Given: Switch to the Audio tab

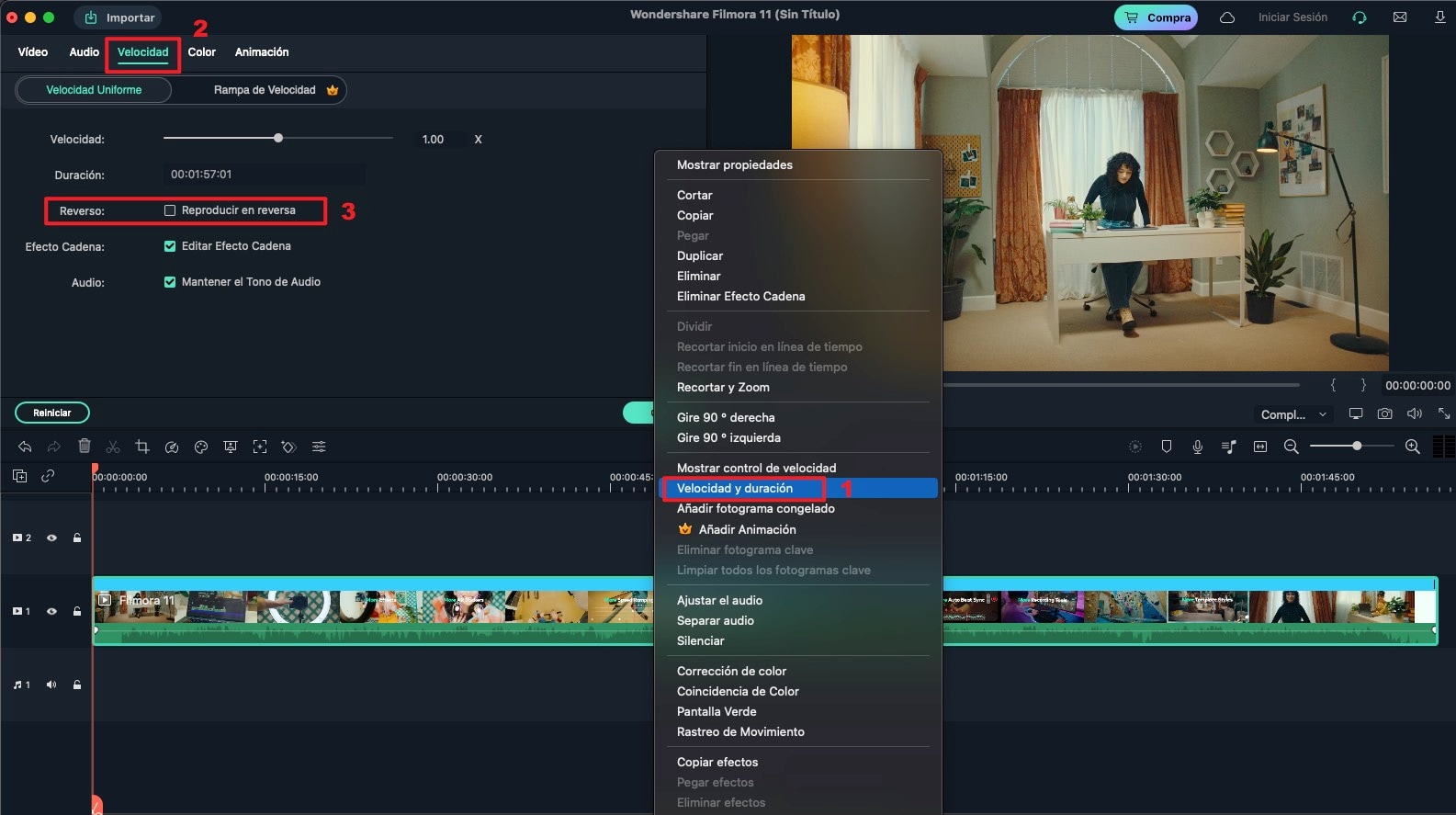Looking at the screenshot, I should pos(85,52).
